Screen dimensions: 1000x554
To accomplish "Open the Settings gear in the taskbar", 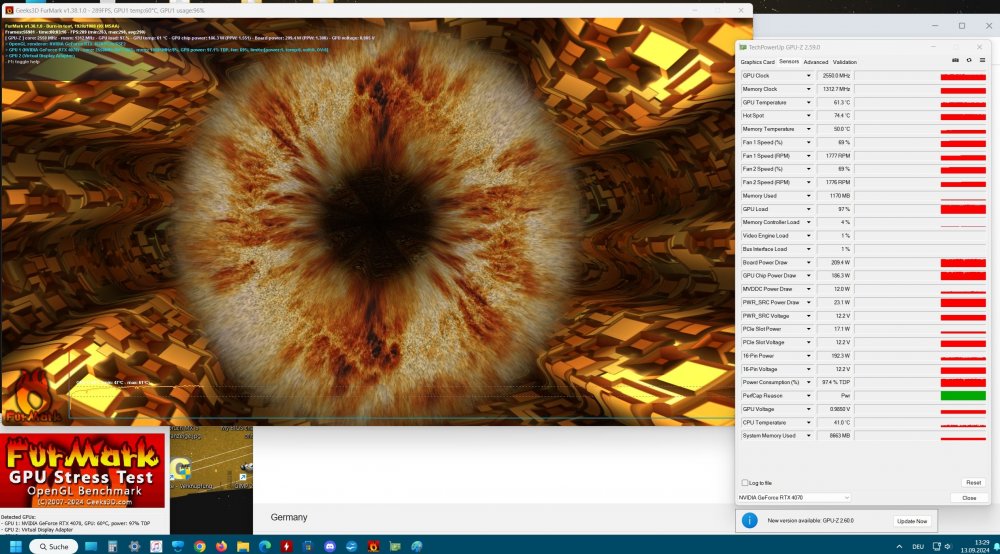I will 135,546.
